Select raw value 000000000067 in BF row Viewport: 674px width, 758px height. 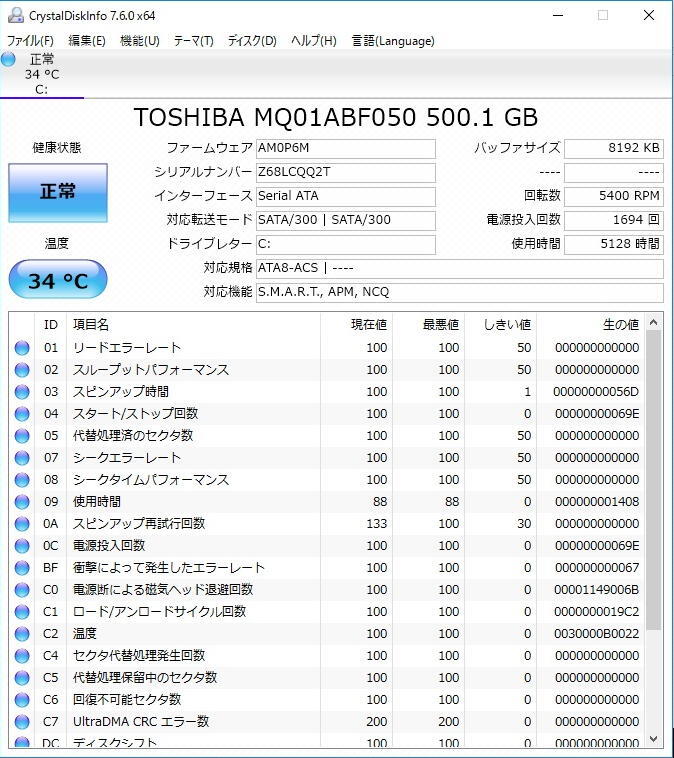tap(597, 568)
